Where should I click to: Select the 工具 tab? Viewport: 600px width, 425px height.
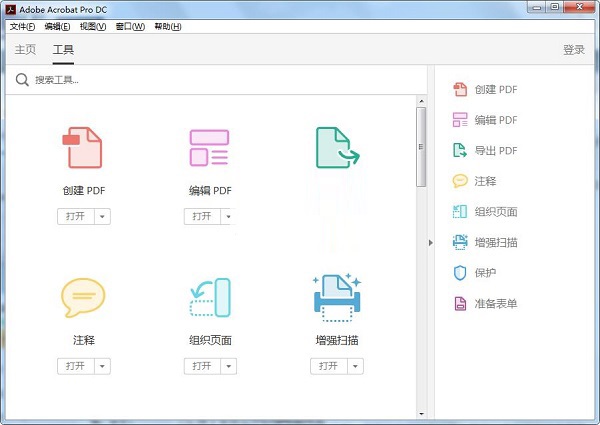tap(63, 49)
